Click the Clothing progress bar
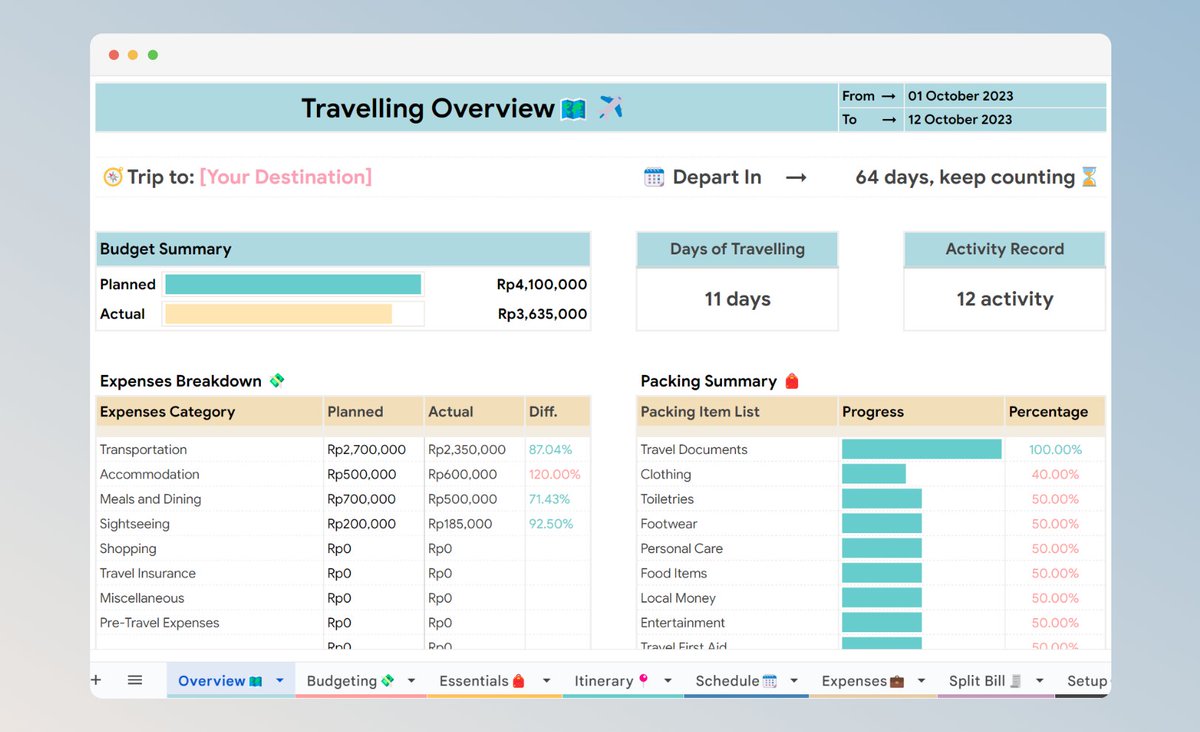The height and width of the screenshot is (732, 1200). tap(874, 474)
